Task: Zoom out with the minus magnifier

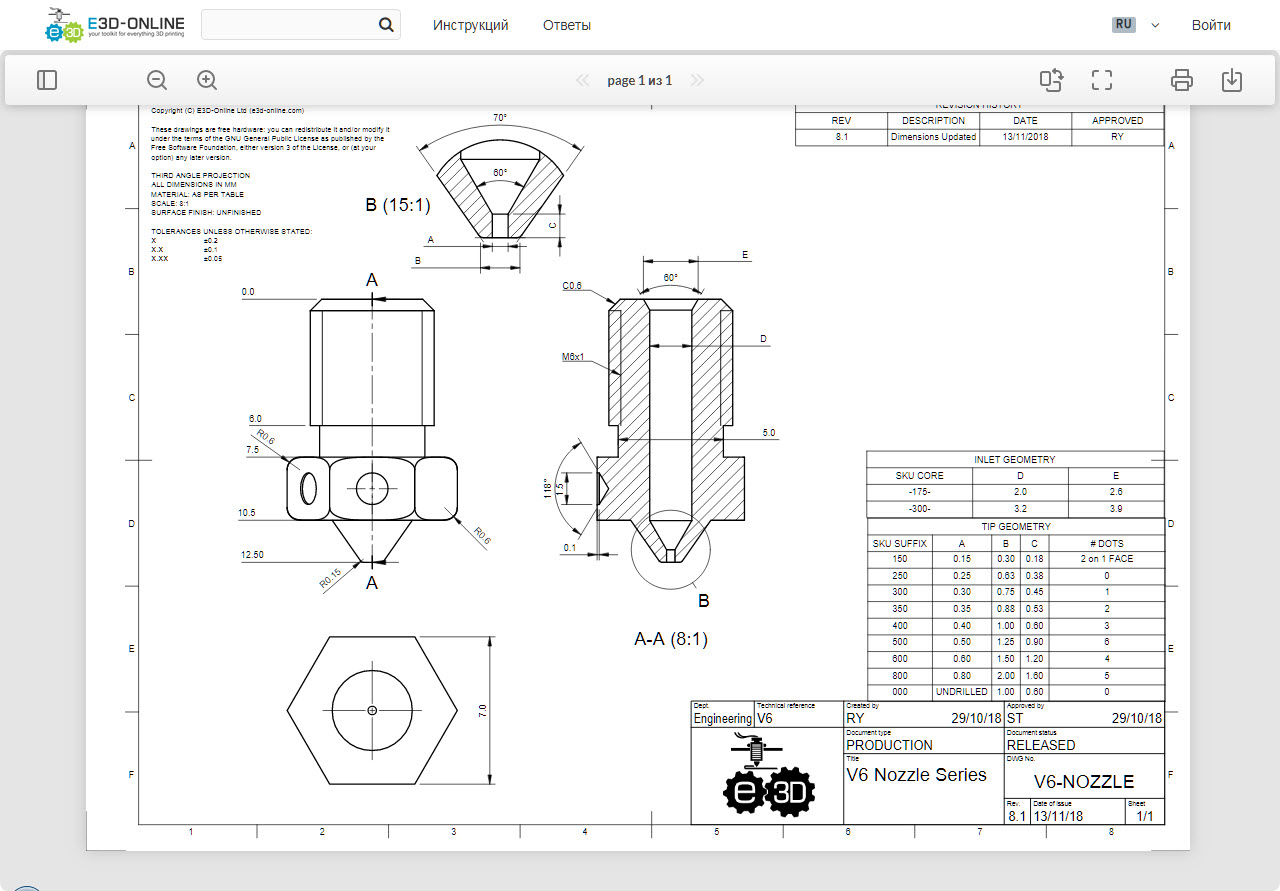Action: [157, 80]
